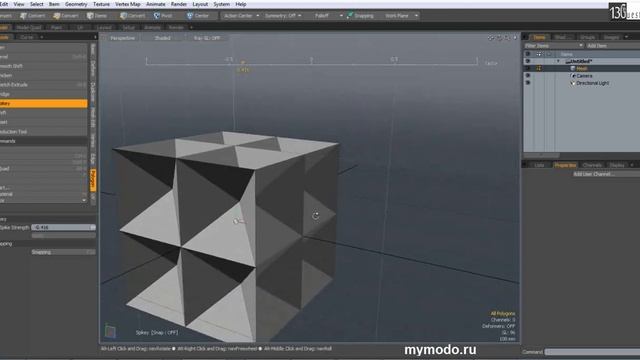Switch to the Paint layout tab
This screenshot has width=640, height=360.
coord(56,27)
